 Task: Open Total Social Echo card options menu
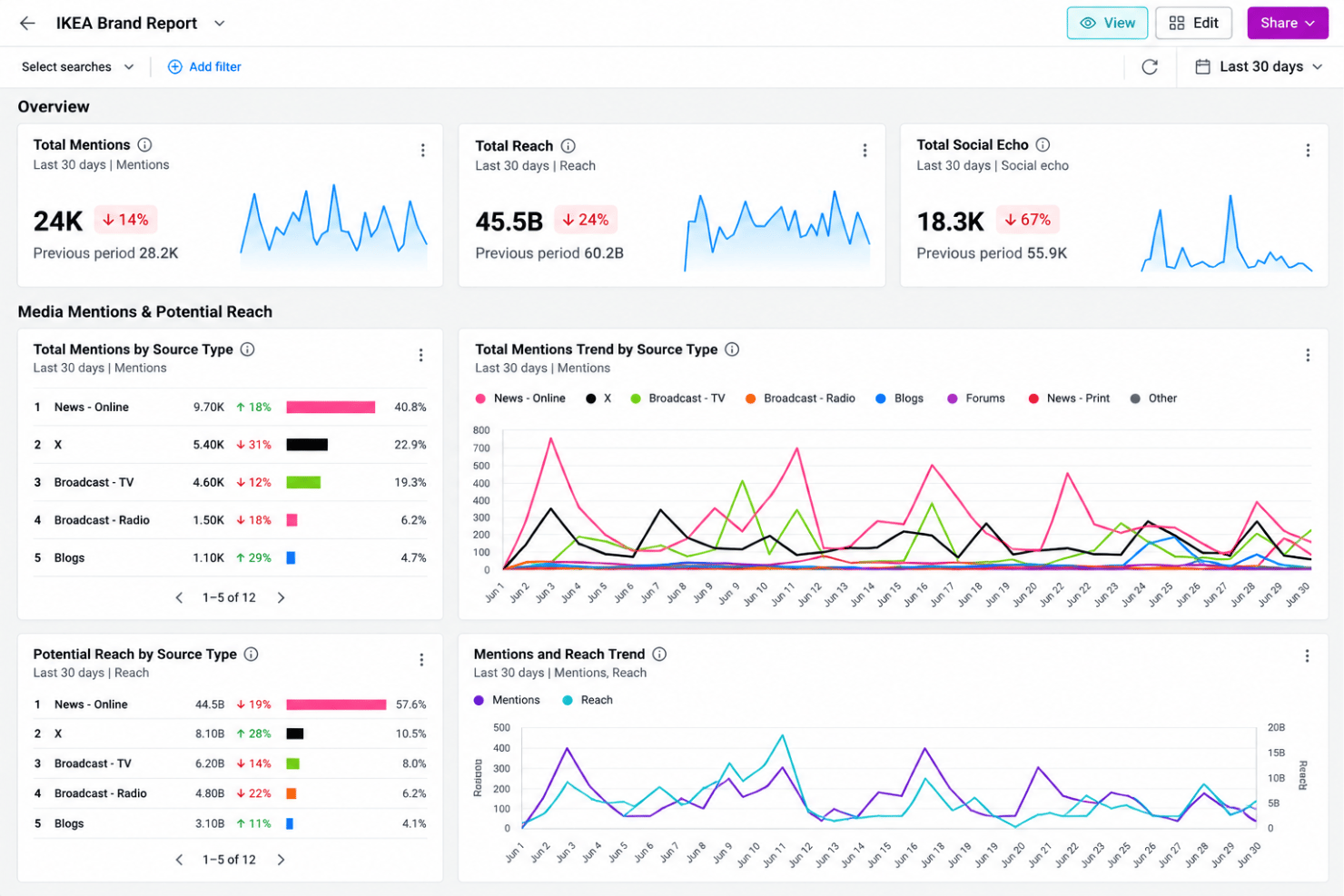pos(1308,151)
